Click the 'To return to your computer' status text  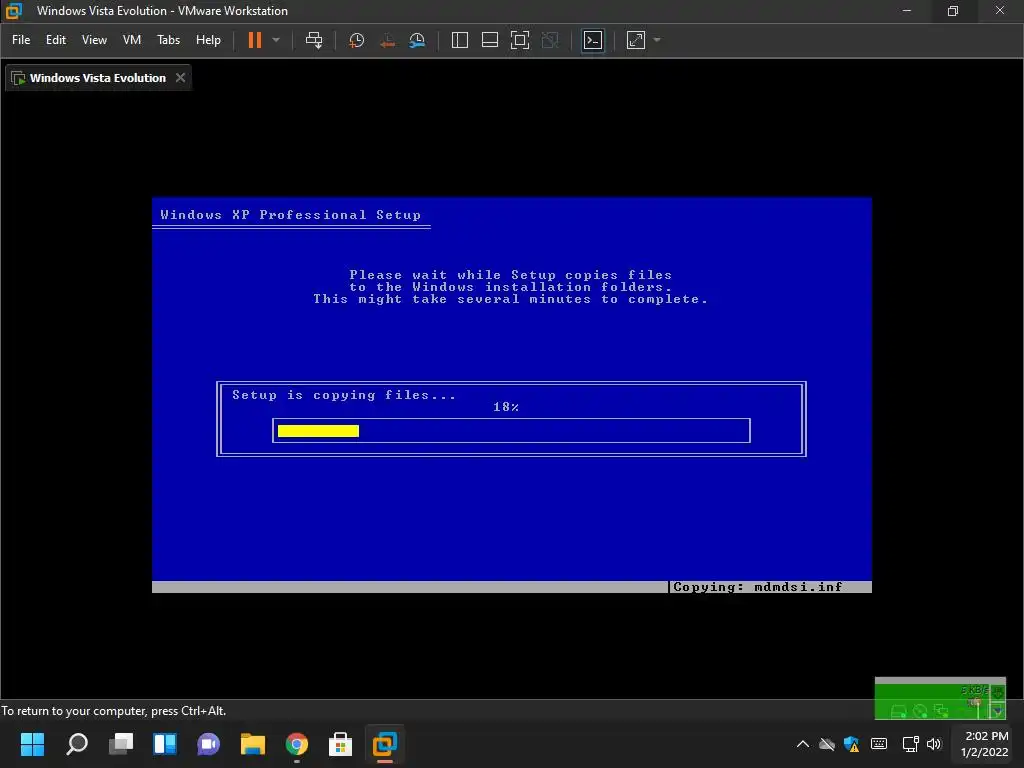click(114, 711)
